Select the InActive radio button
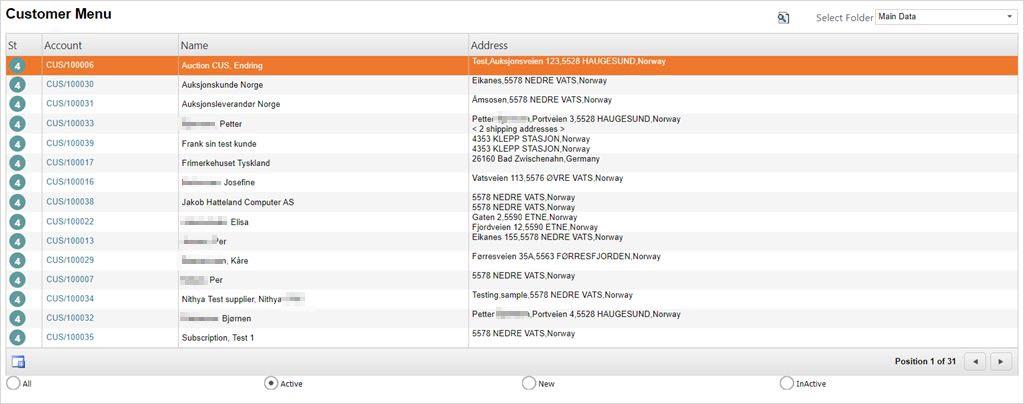Image resolution: width=1024 pixels, height=404 pixels. (x=786, y=383)
